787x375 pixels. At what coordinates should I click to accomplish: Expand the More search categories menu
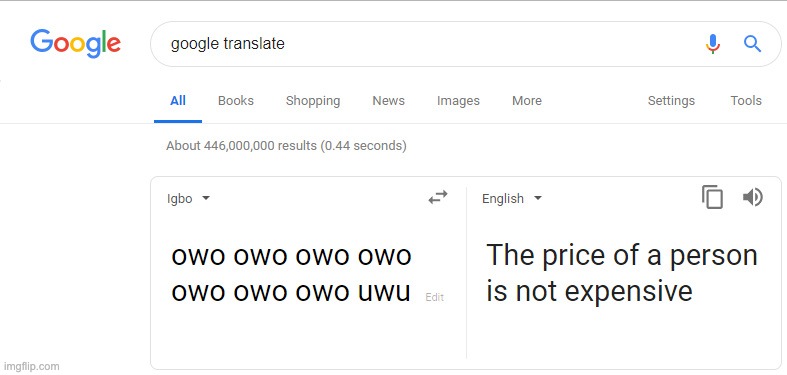coord(527,101)
